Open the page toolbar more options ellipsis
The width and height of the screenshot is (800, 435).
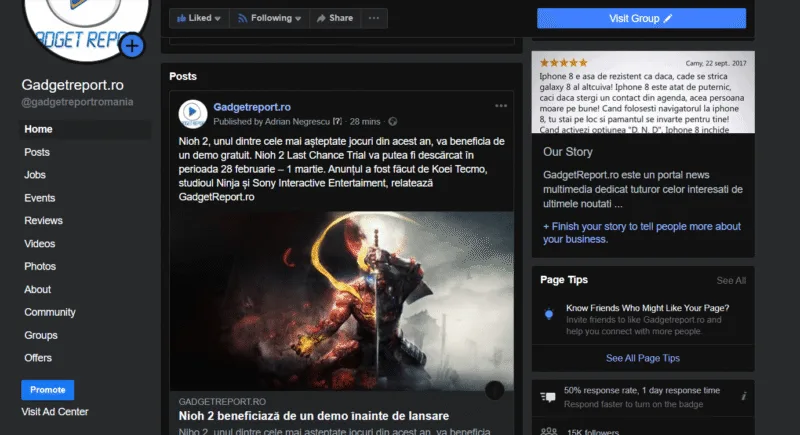click(374, 18)
